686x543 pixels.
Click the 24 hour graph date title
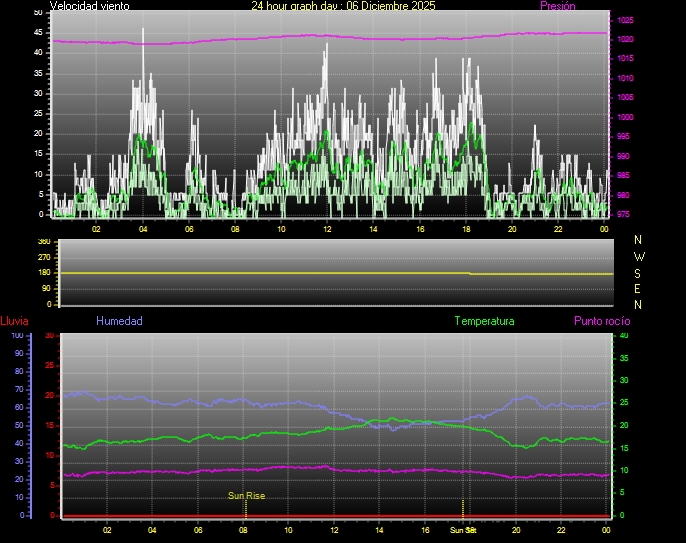pos(343,6)
